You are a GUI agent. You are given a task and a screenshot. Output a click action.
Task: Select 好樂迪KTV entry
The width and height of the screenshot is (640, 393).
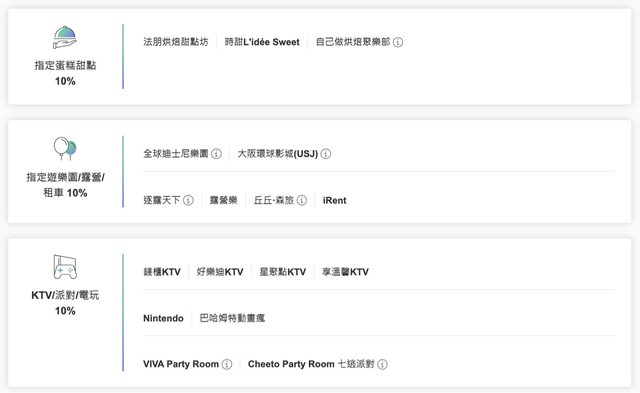220,272
